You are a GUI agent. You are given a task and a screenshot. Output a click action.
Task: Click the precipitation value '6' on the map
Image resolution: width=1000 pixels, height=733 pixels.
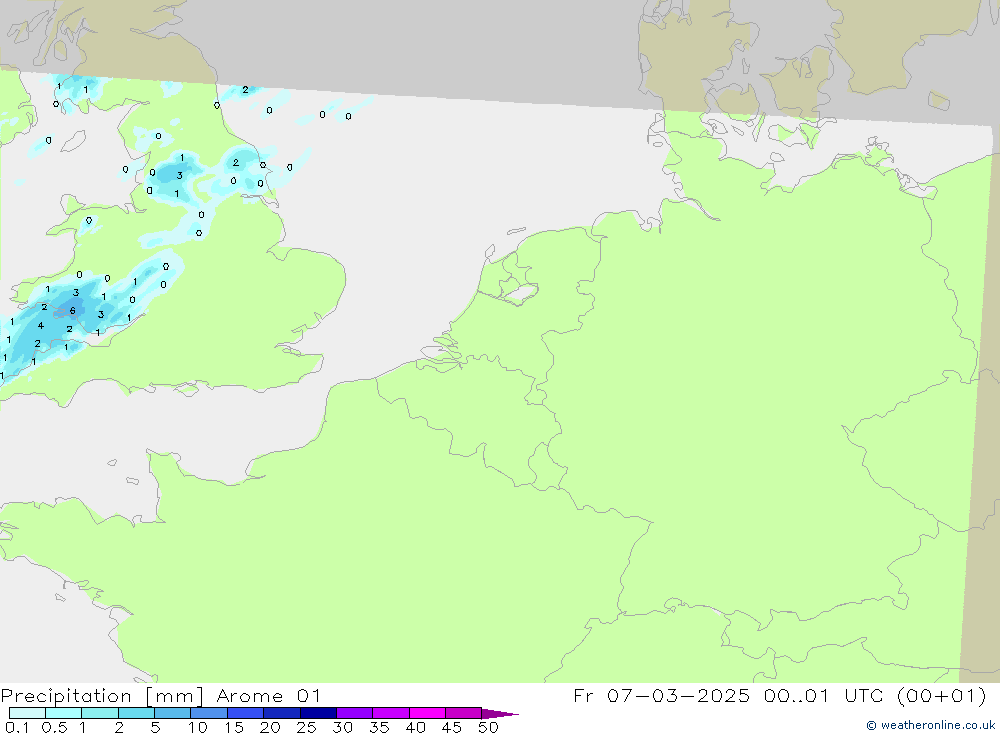(x=73, y=311)
